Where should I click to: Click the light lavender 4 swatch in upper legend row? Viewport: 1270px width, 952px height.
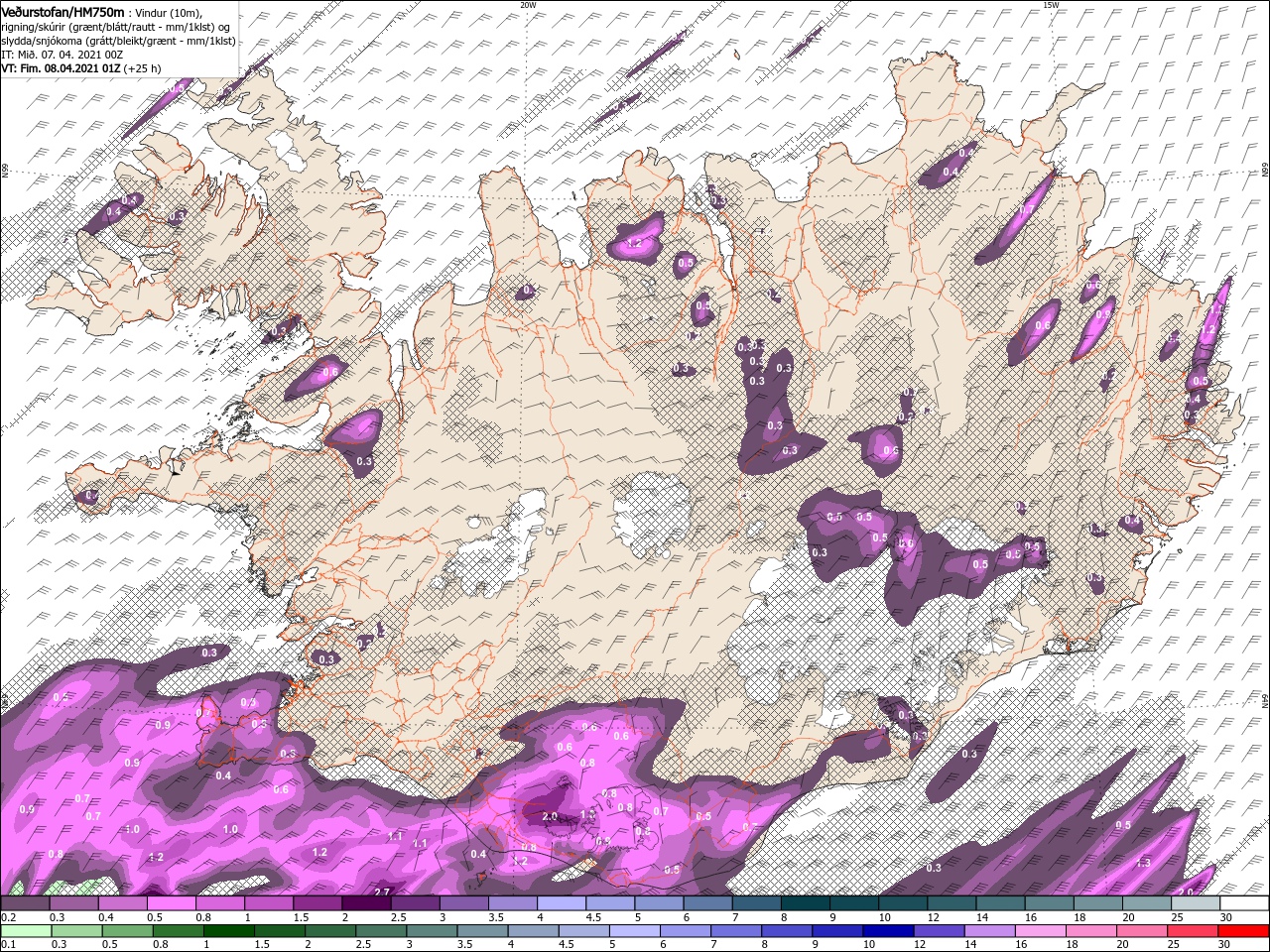(x=562, y=903)
